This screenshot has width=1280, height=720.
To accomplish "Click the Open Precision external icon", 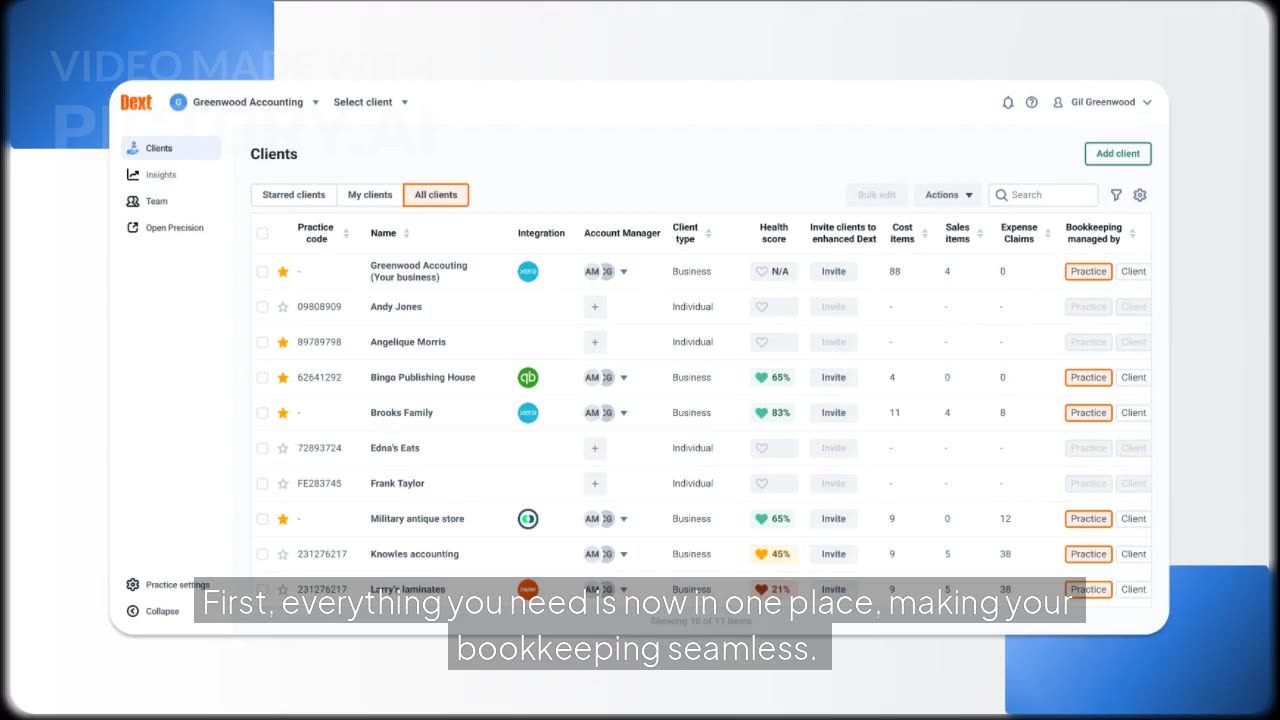I will point(133,228).
